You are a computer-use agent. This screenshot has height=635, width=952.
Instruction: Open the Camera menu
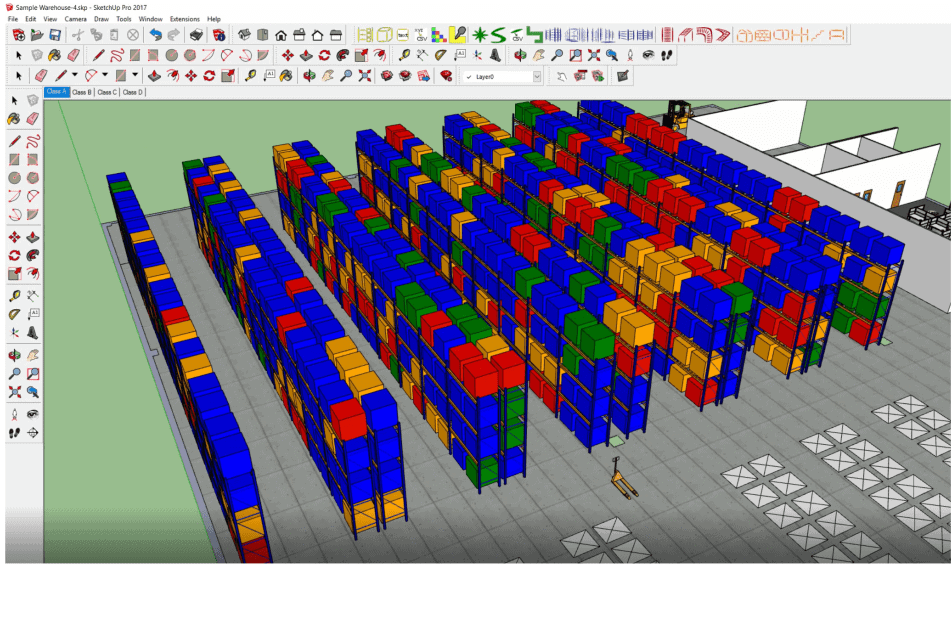click(75, 19)
